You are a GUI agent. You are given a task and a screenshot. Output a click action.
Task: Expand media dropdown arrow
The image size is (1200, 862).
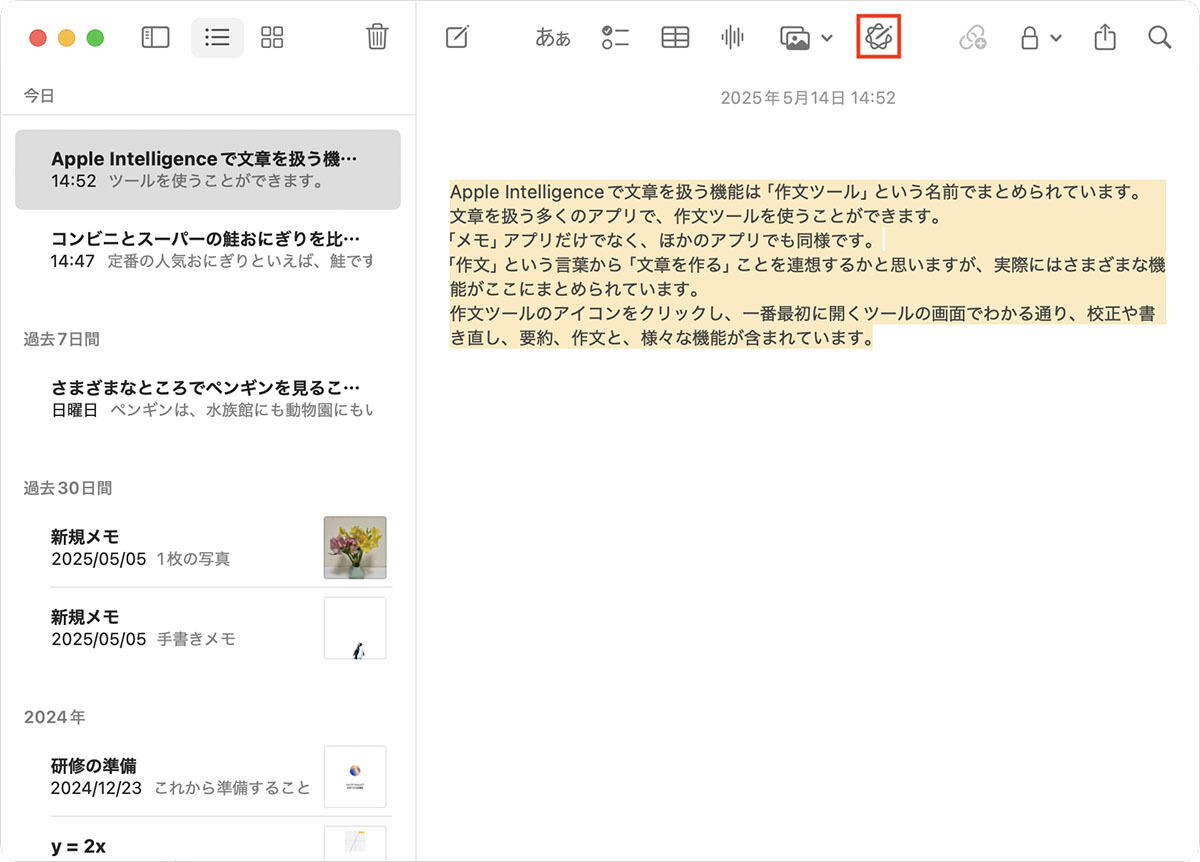coord(827,39)
